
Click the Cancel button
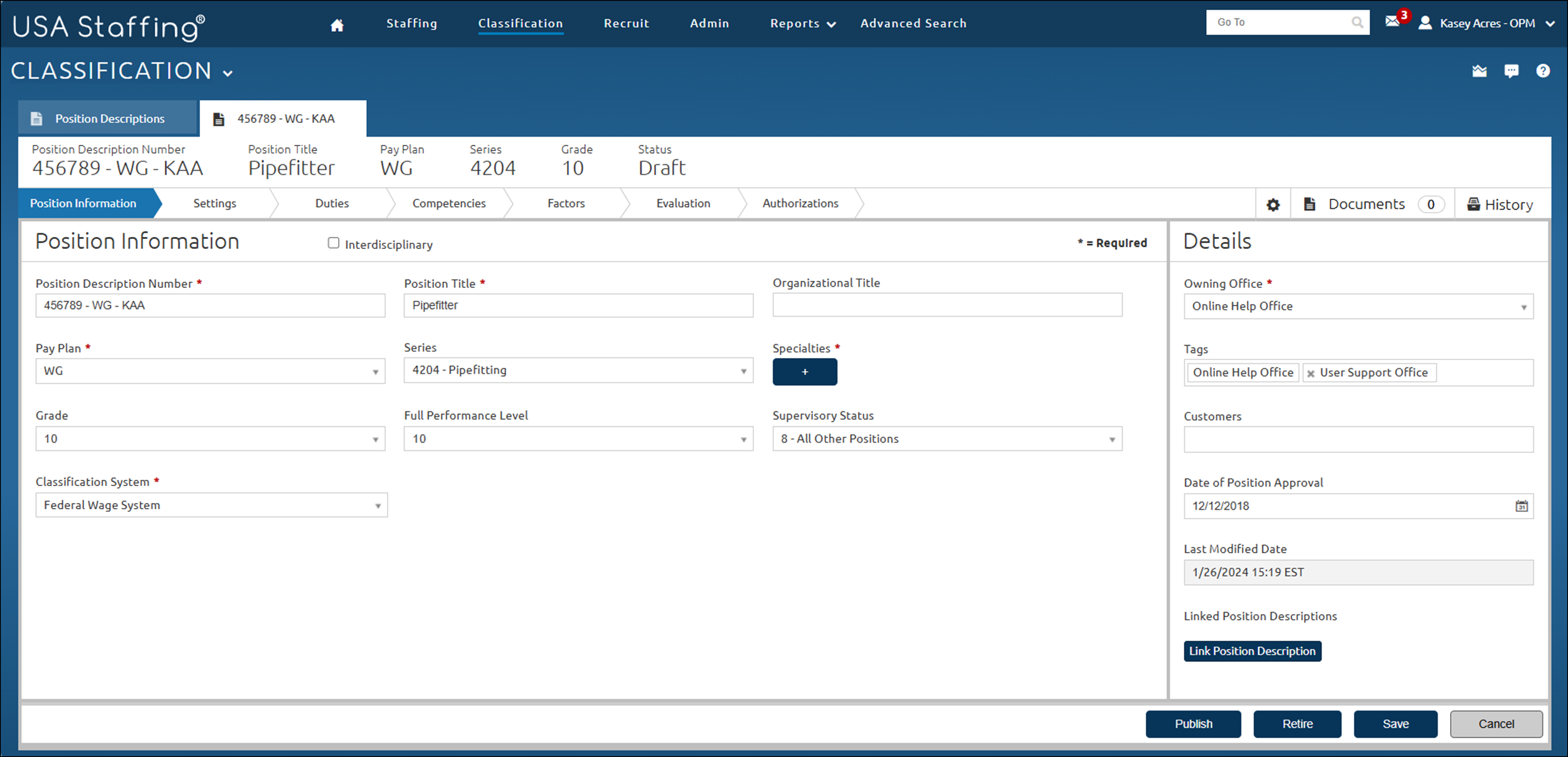[x=1496, y=724]
